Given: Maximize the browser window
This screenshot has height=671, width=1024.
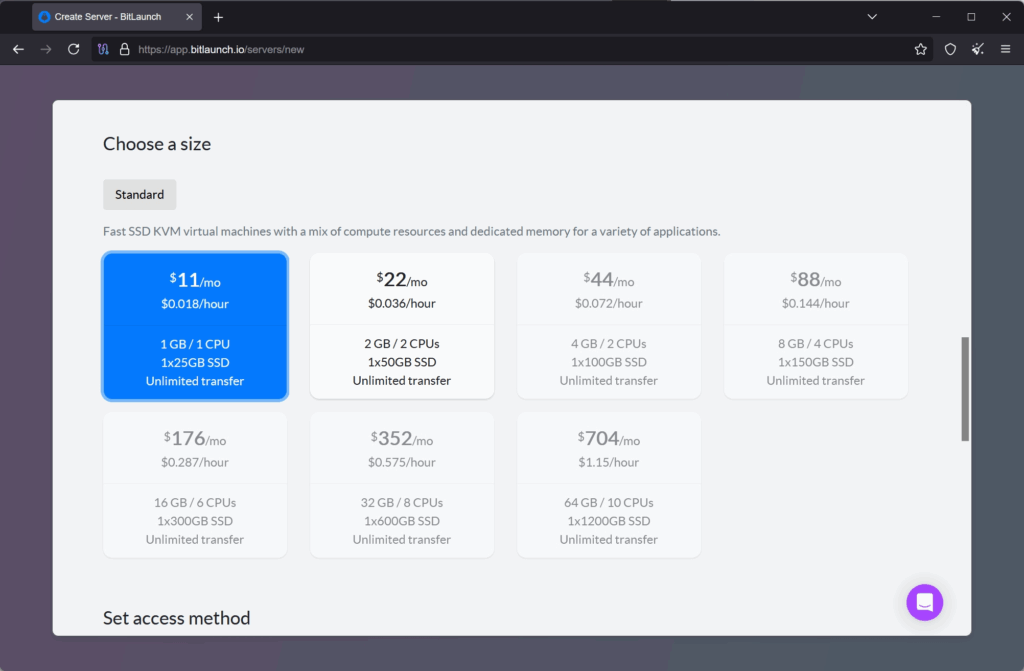Looking at the screenshot, I should click(971, 17).
